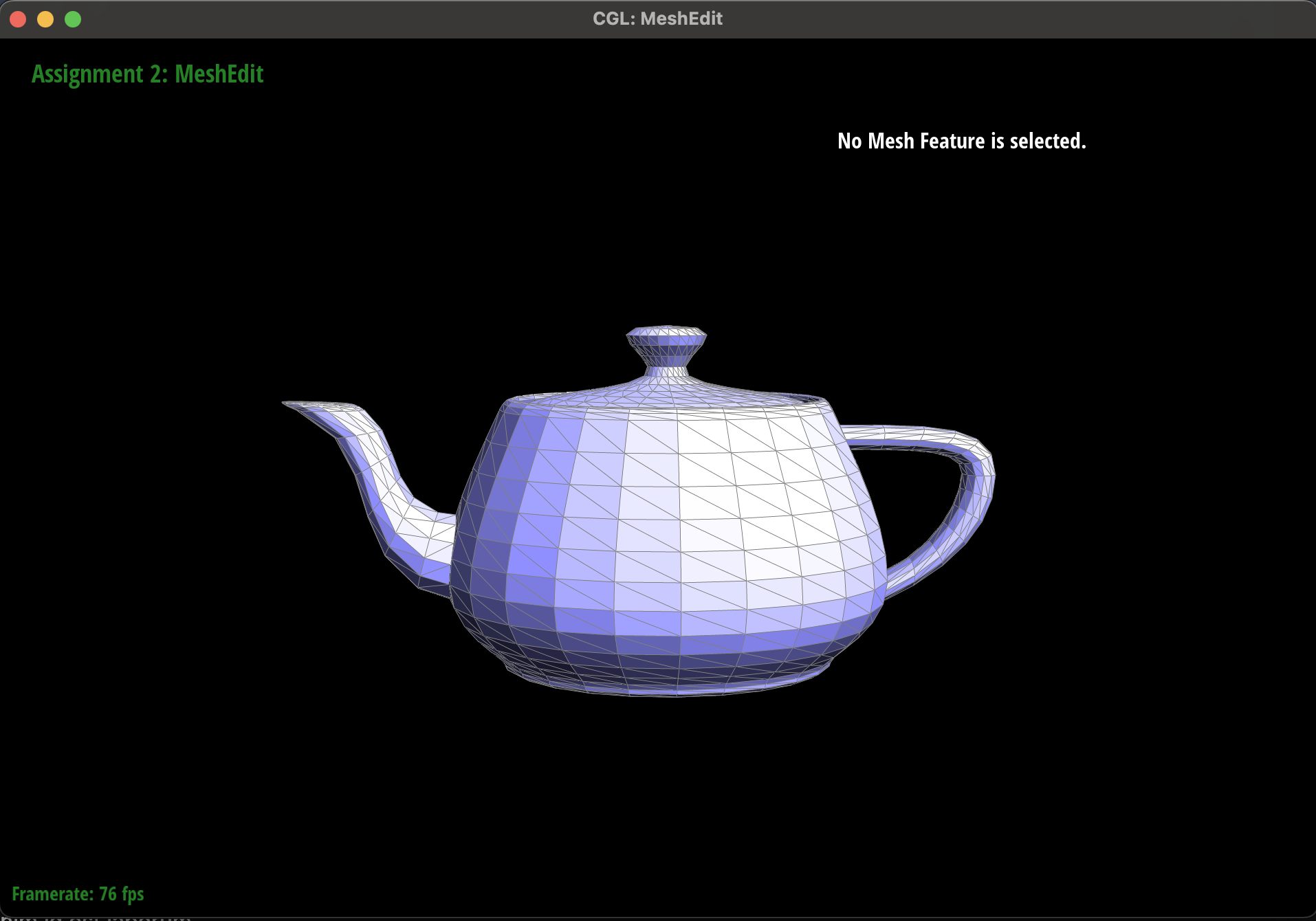This screenshot has height=921, width=1316.
Task: Click the CGL: MeshEdit window title
Action: 657,19
